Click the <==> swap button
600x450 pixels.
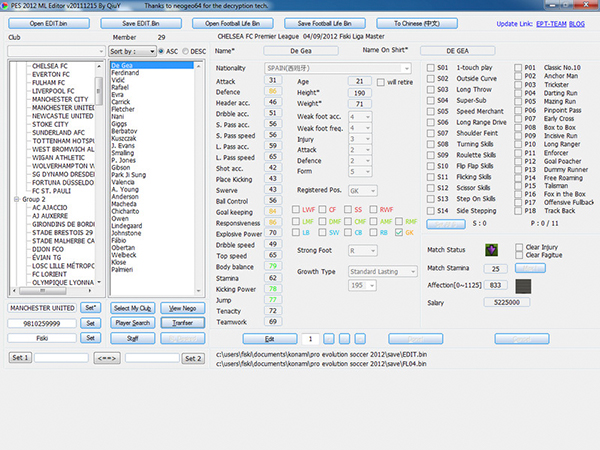pyautogui.click(x=107, y=358)
